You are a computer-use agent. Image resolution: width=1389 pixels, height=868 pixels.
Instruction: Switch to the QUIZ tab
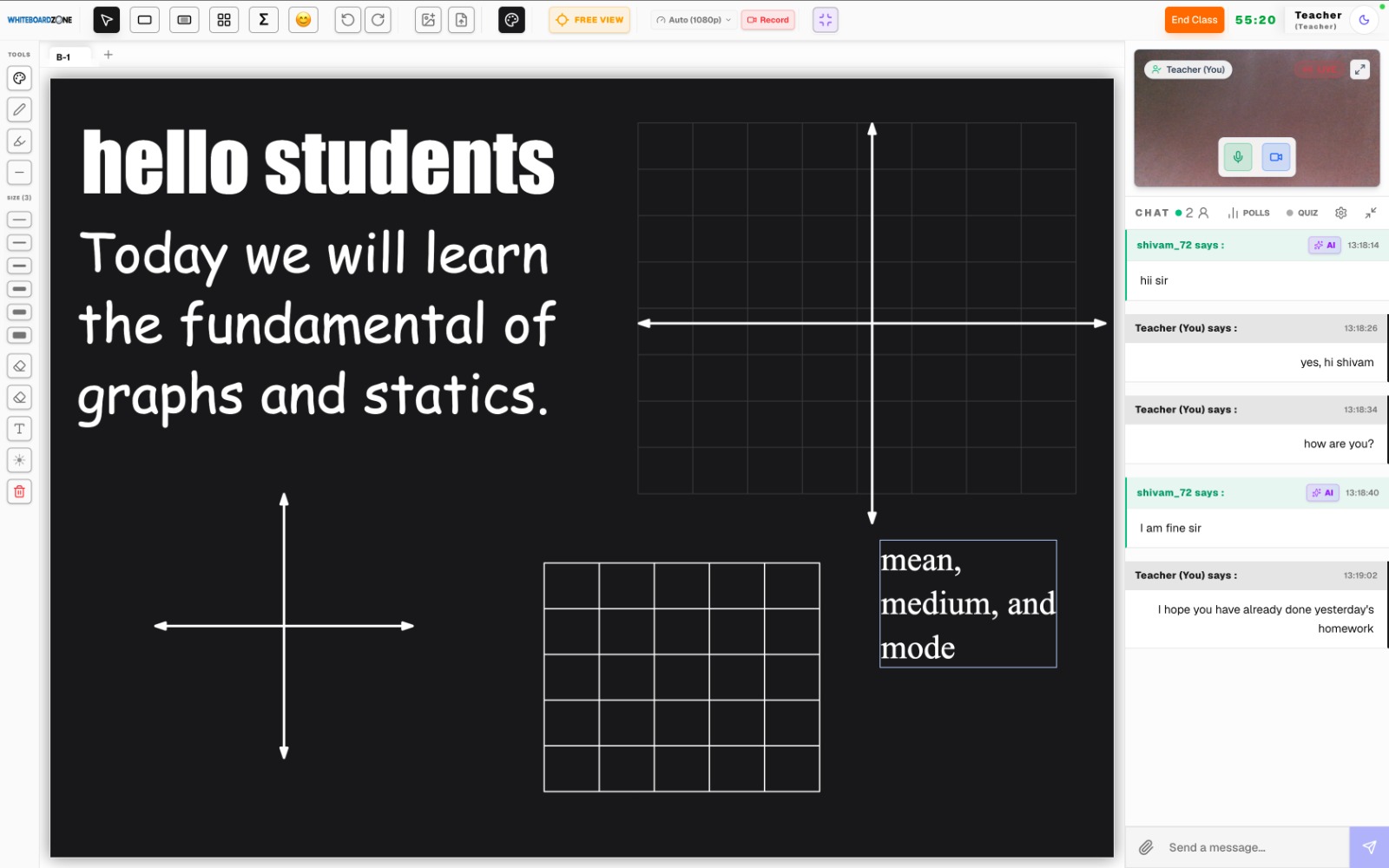click(x=1302, y=213)
